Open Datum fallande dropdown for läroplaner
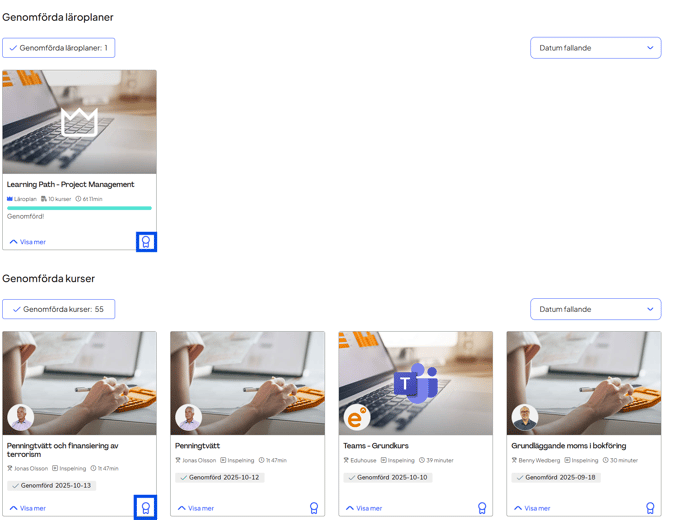Viewport: 688px width, 520px height. (x=595, y=48)
